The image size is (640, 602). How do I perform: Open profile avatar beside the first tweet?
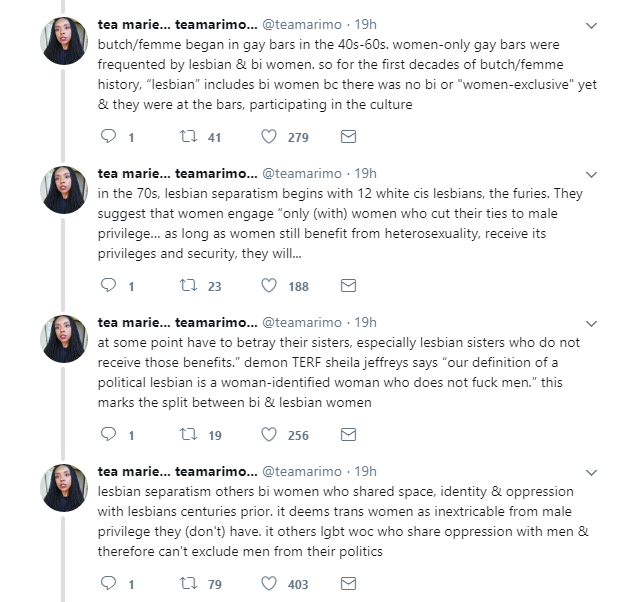click(63, 41)
